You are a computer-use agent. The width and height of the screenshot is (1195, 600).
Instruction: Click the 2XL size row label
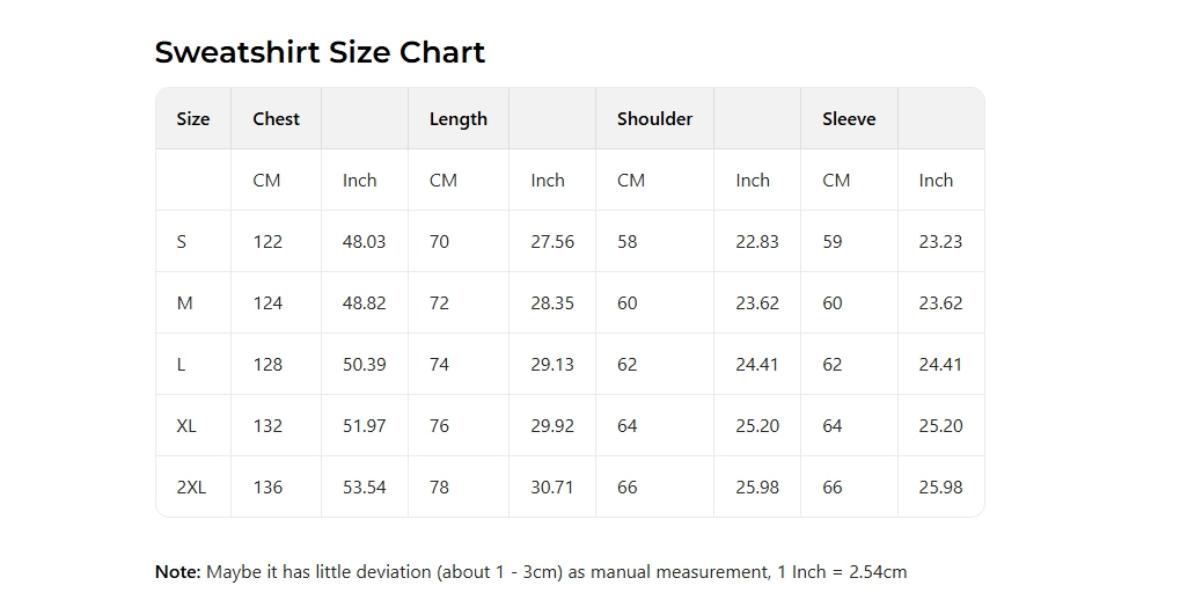191,488
